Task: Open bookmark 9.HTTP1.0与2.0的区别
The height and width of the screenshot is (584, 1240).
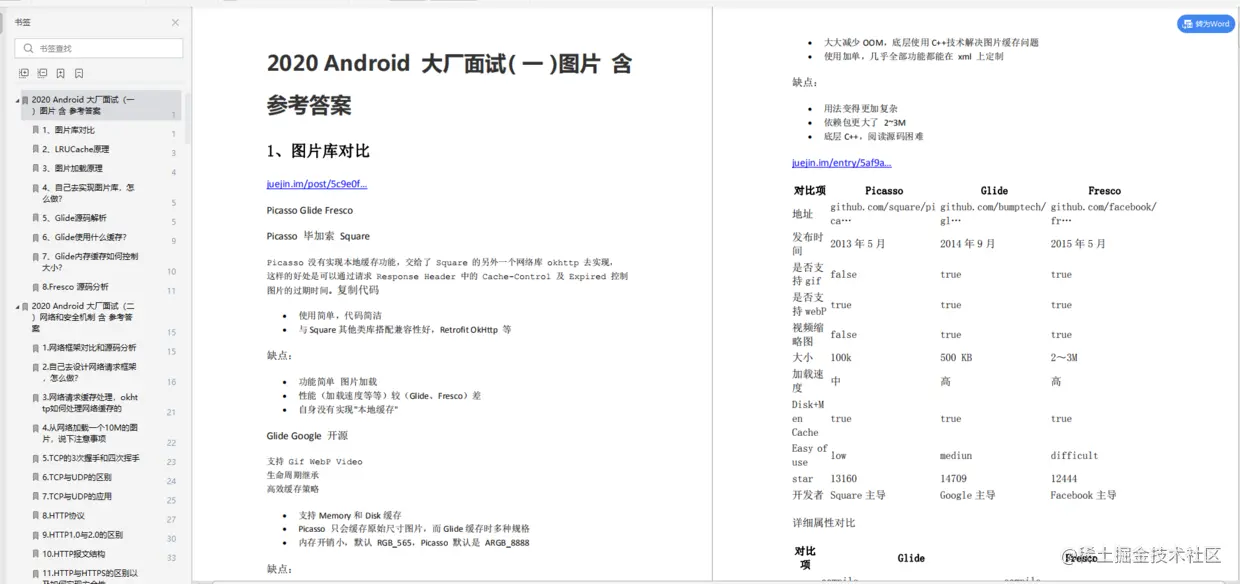Action: (x=82, y=535)
